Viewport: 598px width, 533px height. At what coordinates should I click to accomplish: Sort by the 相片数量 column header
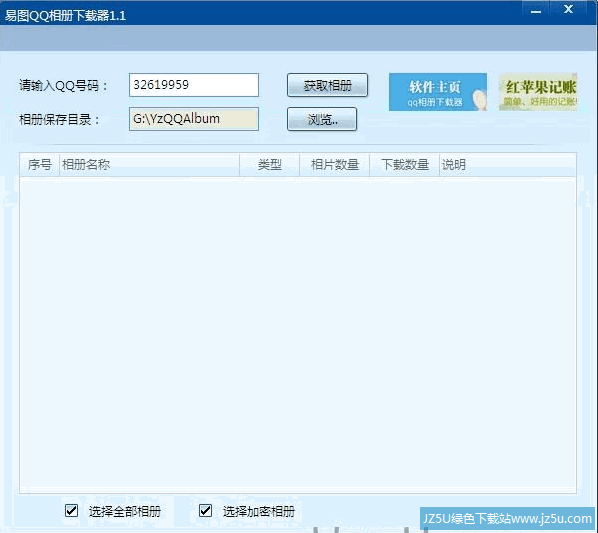coord(334,165)
